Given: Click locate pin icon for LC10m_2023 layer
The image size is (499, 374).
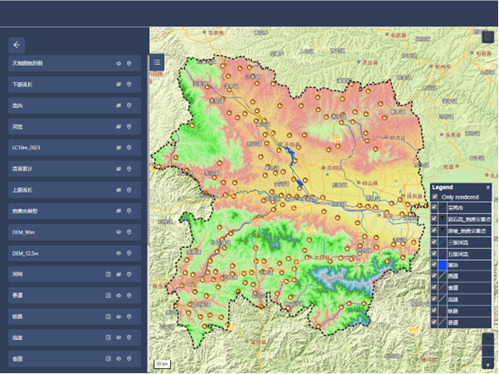Looking at the screenshot, I should 129,148.
